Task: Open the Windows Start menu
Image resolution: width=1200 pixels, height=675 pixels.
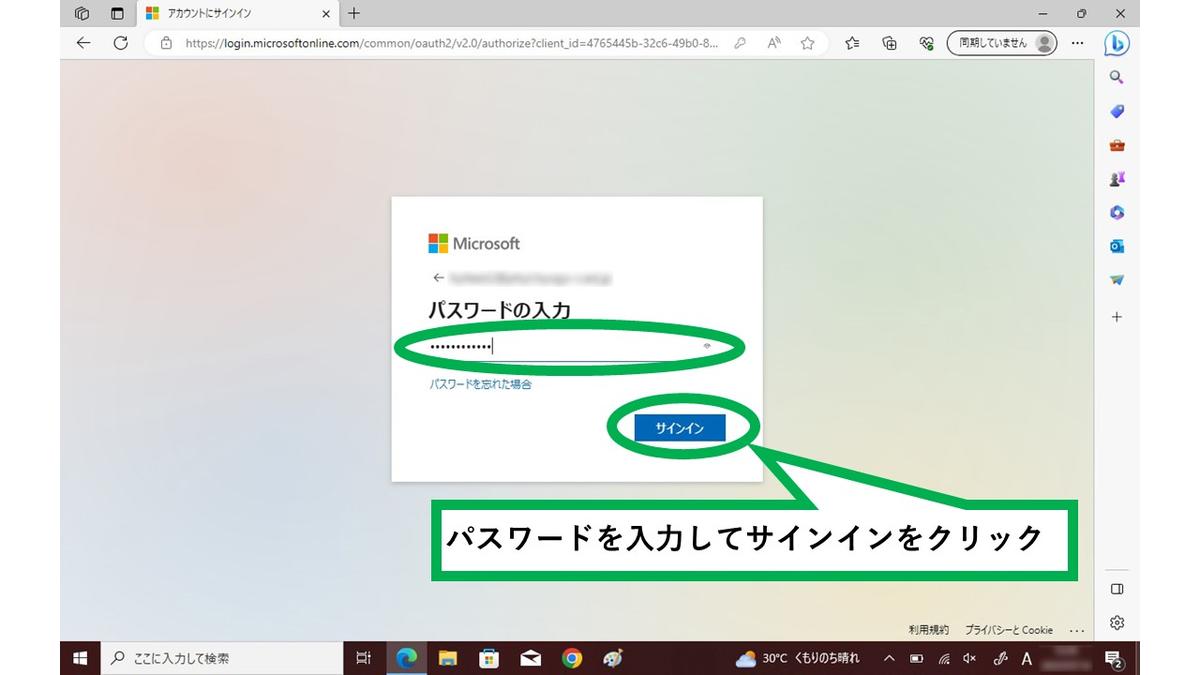Action: pyautogui.click(x=80, y=658)
